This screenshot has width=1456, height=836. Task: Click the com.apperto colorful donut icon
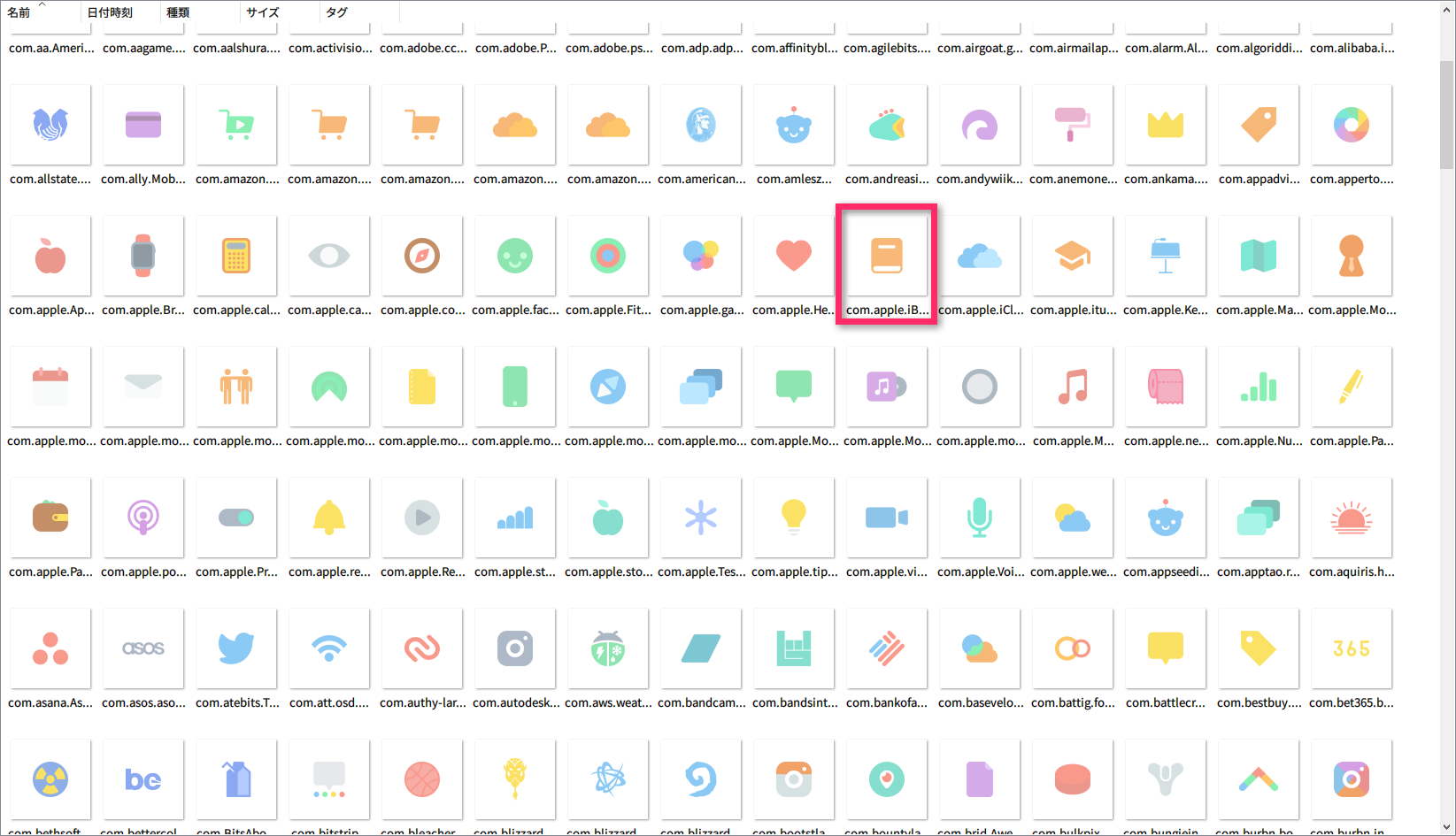pyautogui.click(x=1352, y=125)
